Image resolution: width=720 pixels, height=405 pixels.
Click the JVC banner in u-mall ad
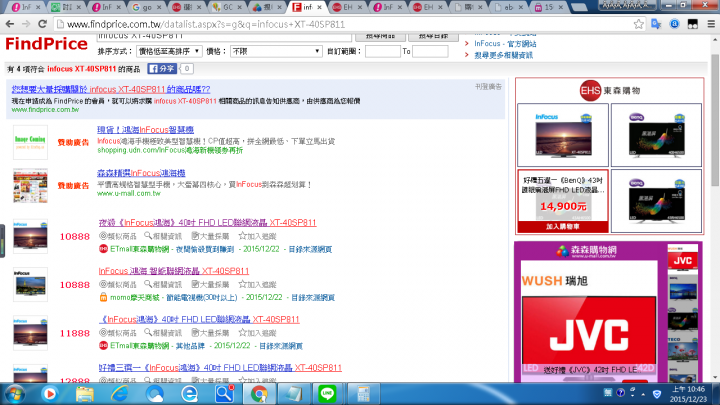pos(589,332)
